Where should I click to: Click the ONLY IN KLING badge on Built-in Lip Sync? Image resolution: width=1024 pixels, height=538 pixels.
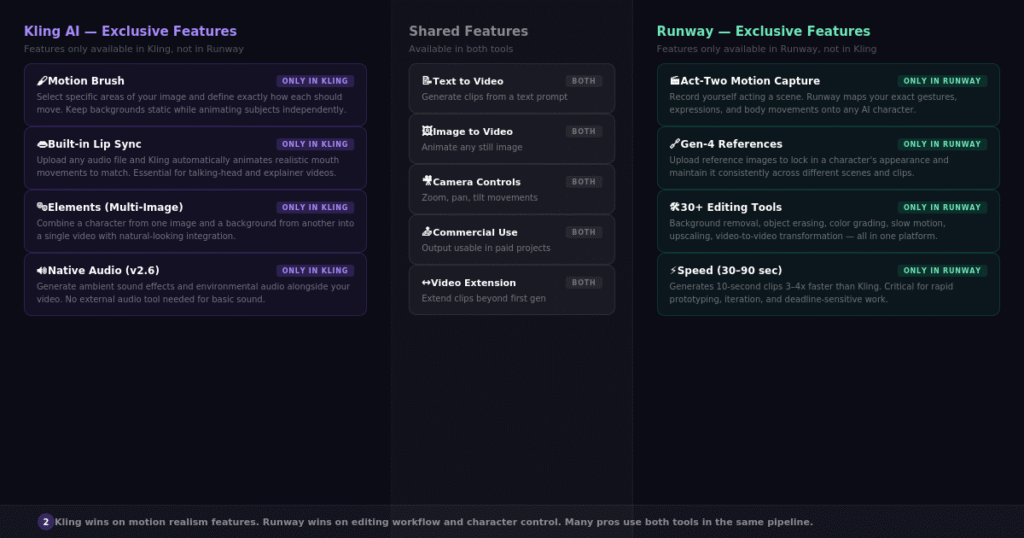(x=315, y=144)
